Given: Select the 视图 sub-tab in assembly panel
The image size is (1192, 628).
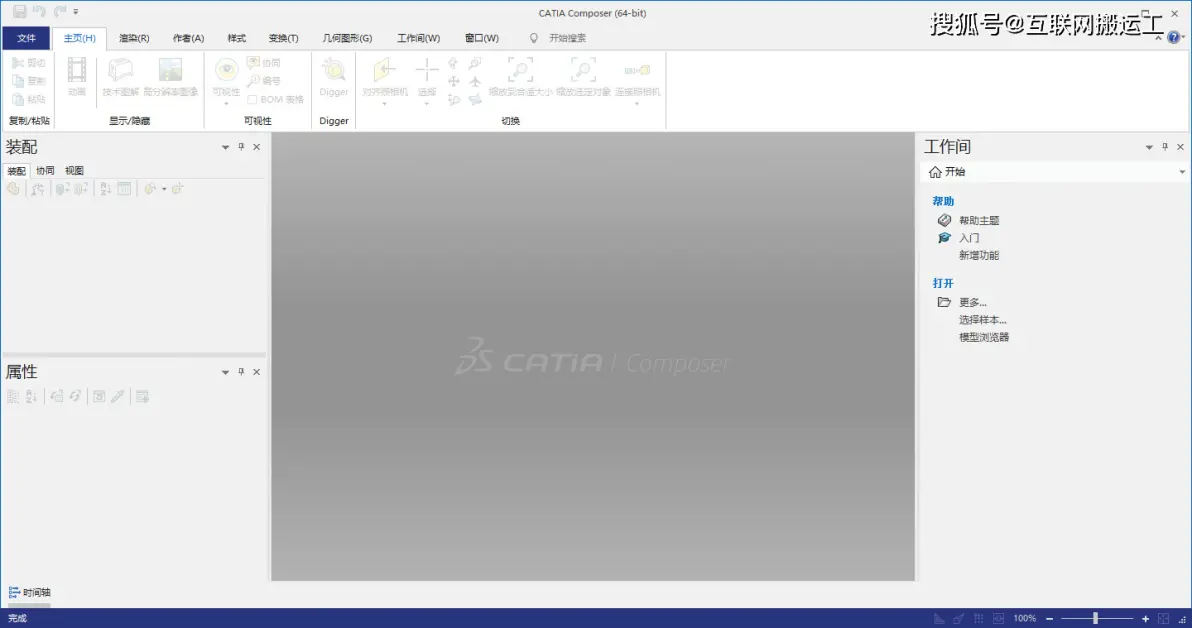Looking at the screenshot, I should (74, 171).
